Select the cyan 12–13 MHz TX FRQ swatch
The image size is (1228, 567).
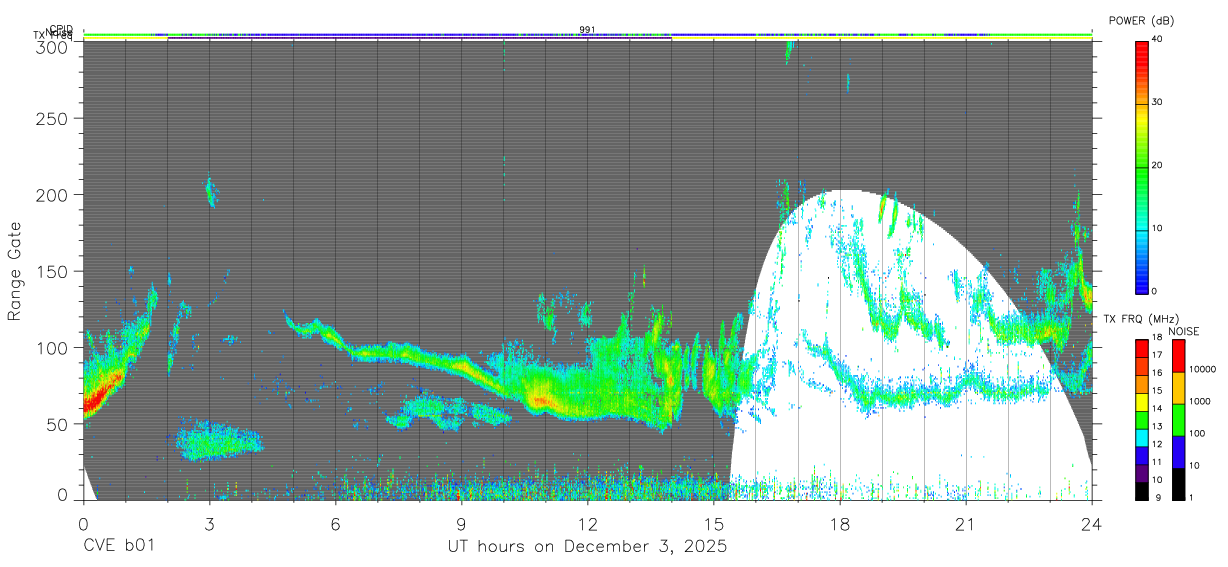click(x=1141, y=436)
